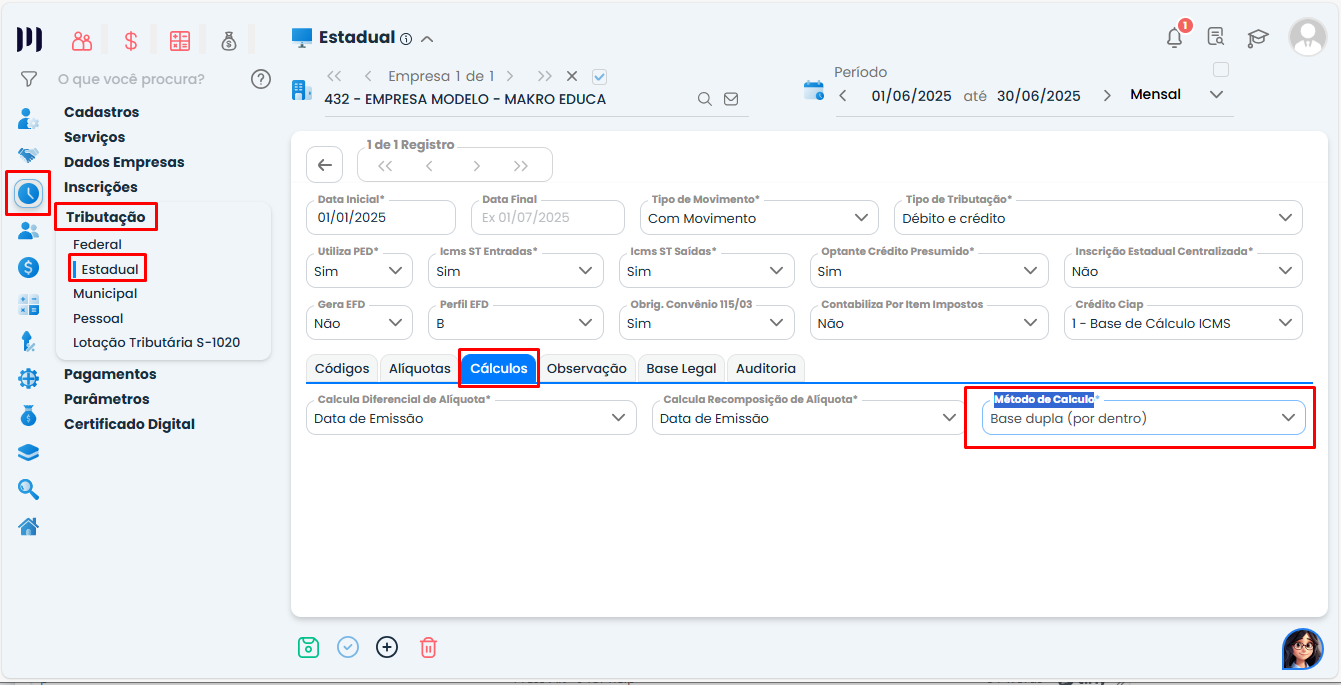Screen dimensions: 1341x685
Task: Open the Inscrição Estadual Centralizada dropdown
Action: coord(1183,271)
